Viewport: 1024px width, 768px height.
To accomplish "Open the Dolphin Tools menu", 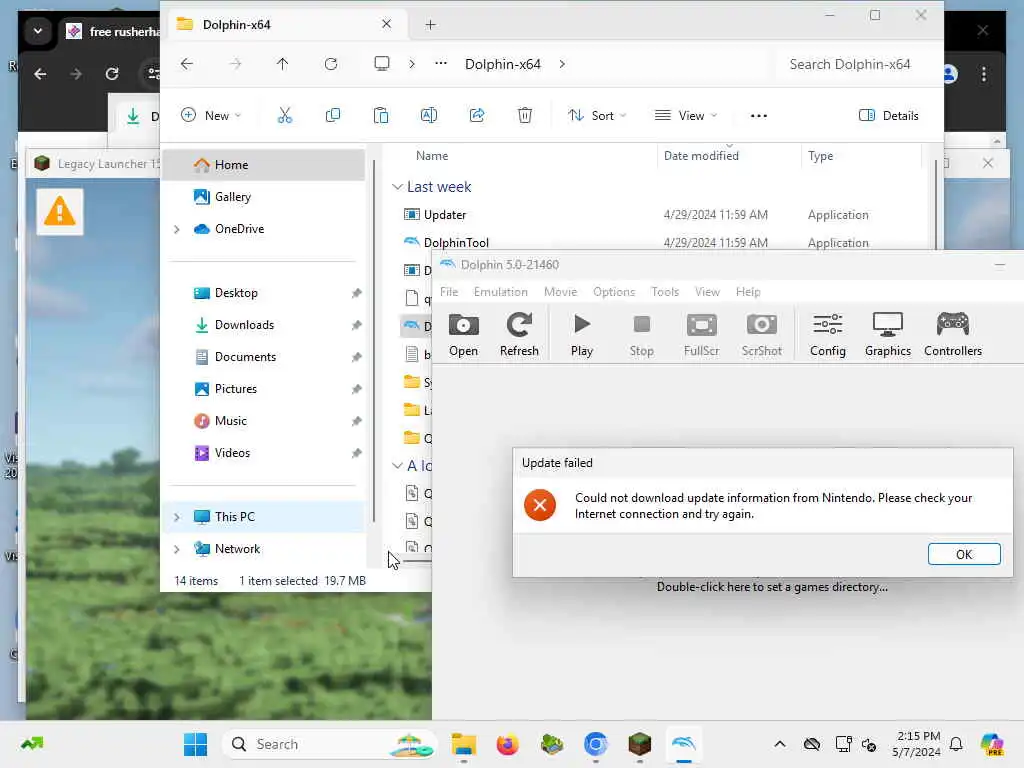I will point(665,292).
